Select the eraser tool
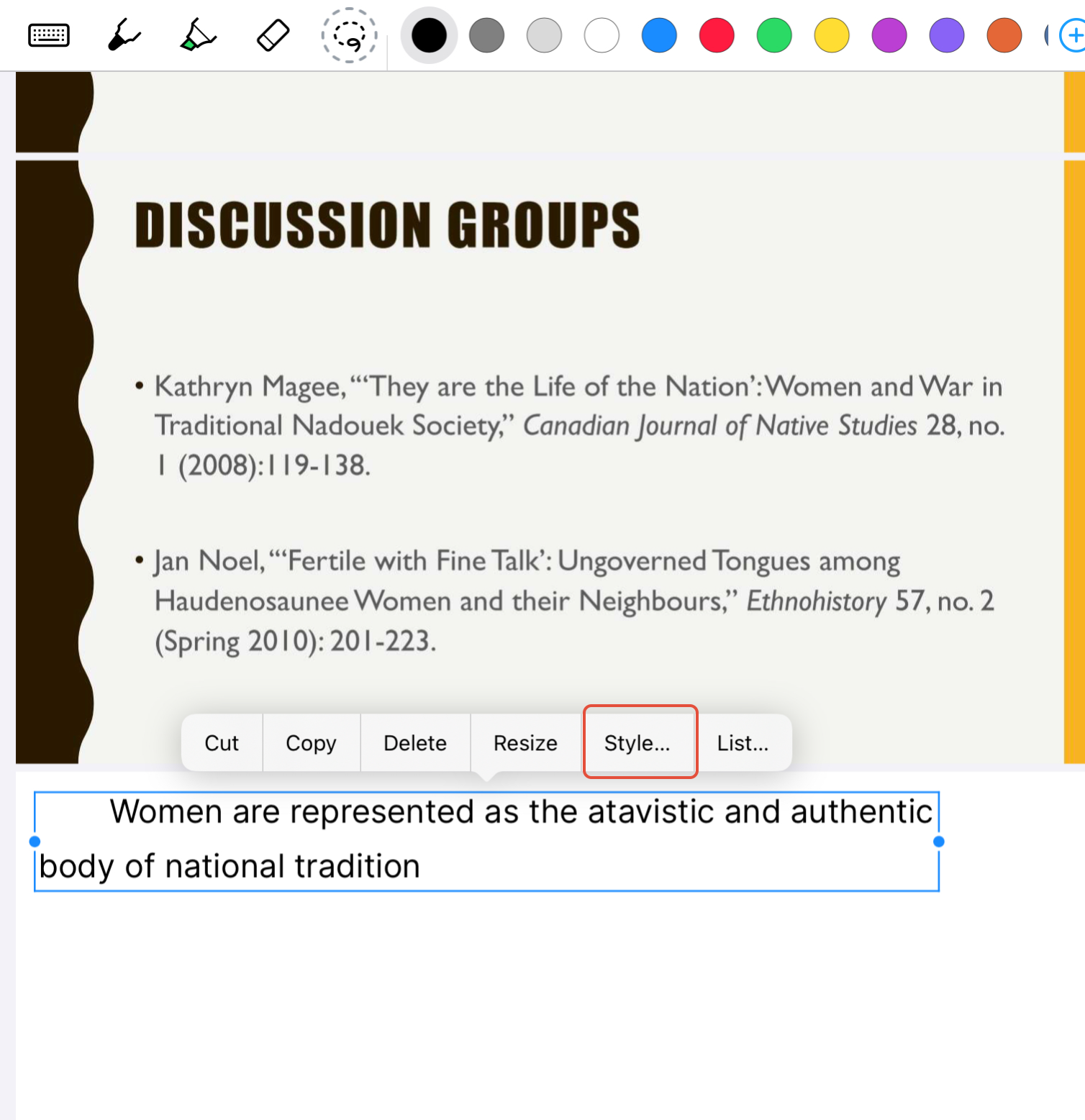The image size is (1085, 1120). [x=273, y=35]
